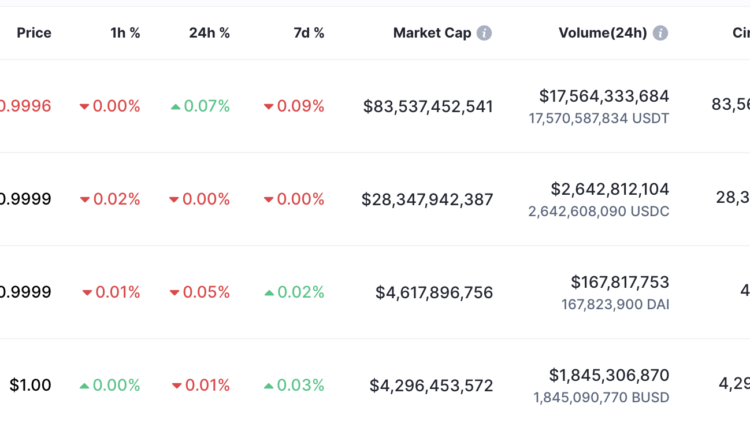Viewport: 750px width, 430px height.
Task: Sort by Market Cap column header
Action: point(431,33)
